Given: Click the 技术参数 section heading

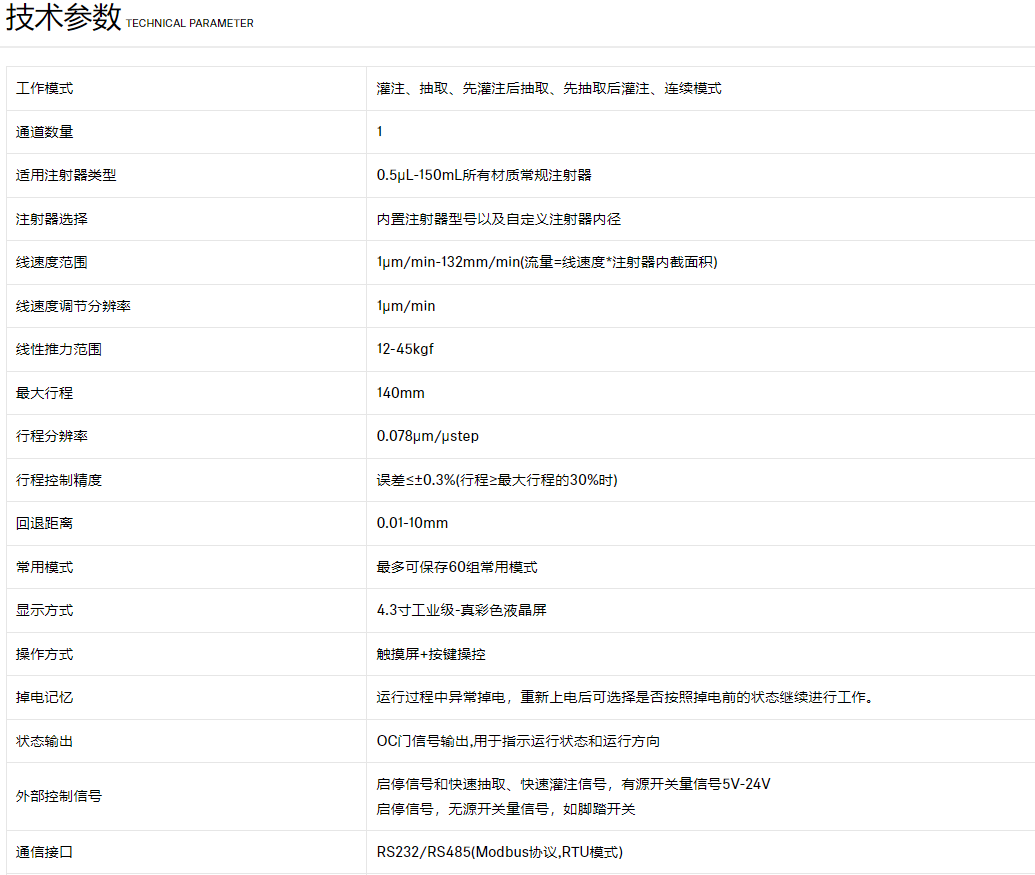Looking at the screenshot, I should pyautogui.click(x=64, y=18).
